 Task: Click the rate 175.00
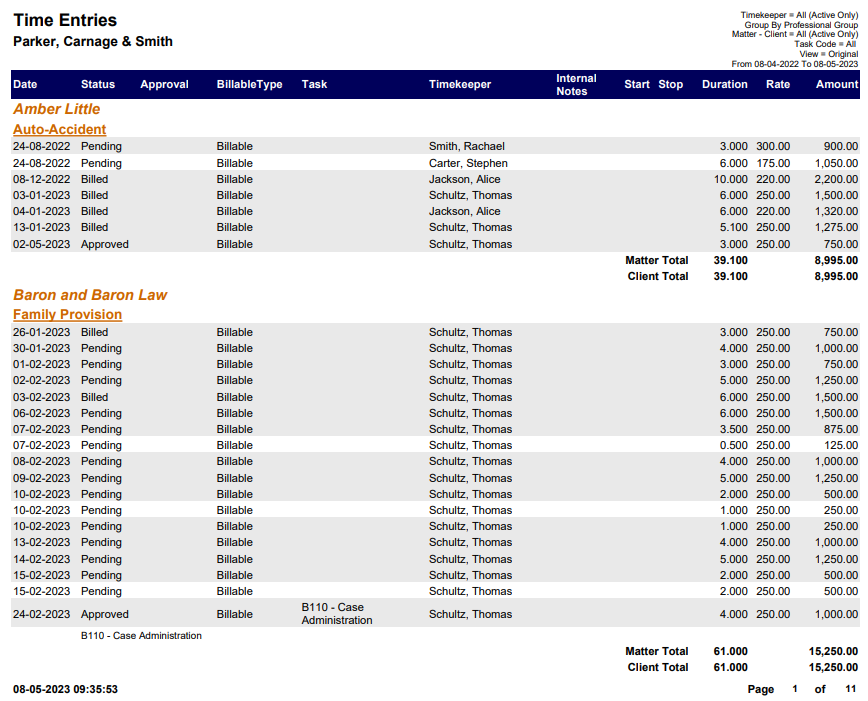click(x=773, y=163)
